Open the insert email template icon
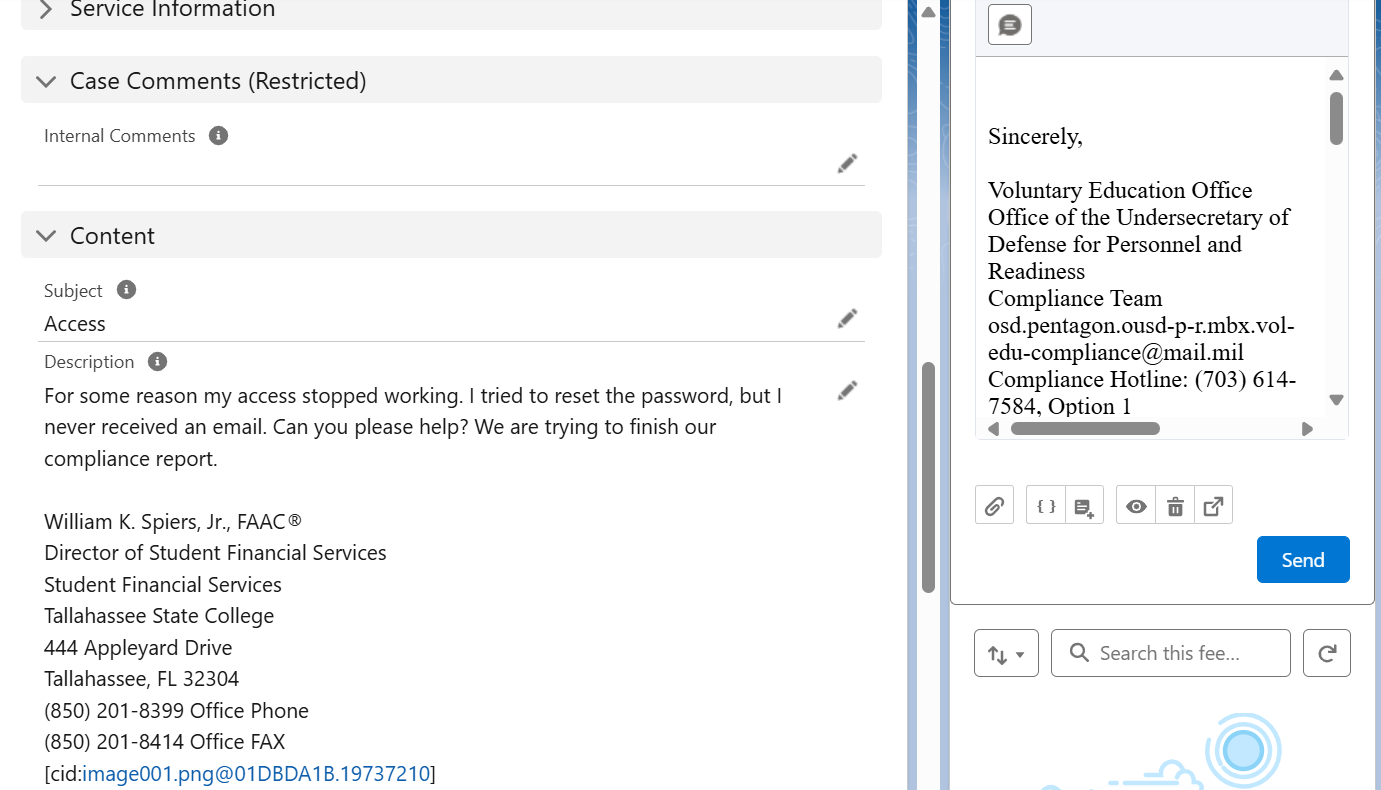1381x790 pixels. coord(1084,506)
